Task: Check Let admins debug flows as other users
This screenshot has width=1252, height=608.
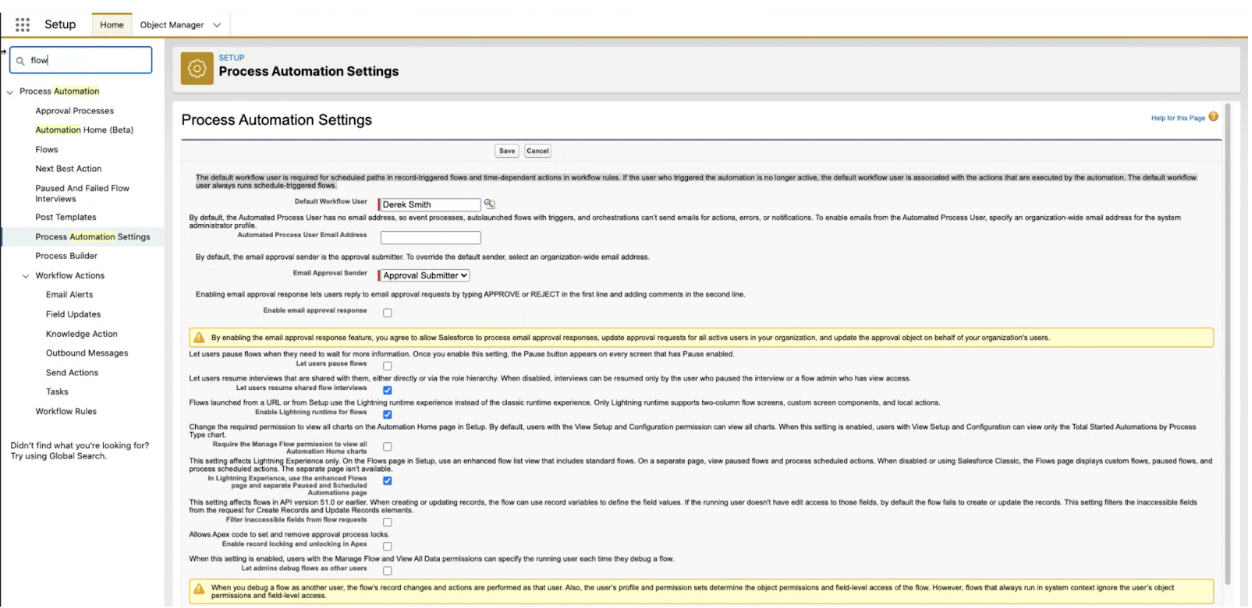Action: [387, 570]
